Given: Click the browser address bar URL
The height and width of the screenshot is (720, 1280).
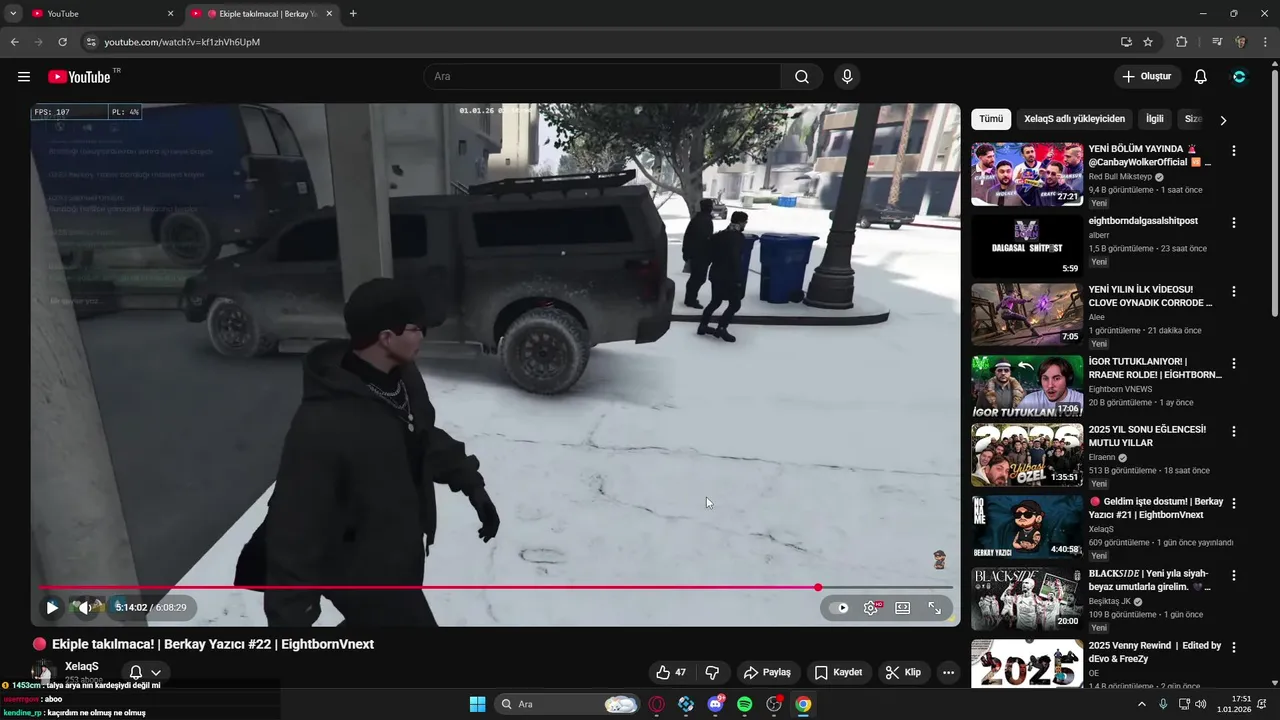Looking at the screenshot, I should [x=182, y=42].
